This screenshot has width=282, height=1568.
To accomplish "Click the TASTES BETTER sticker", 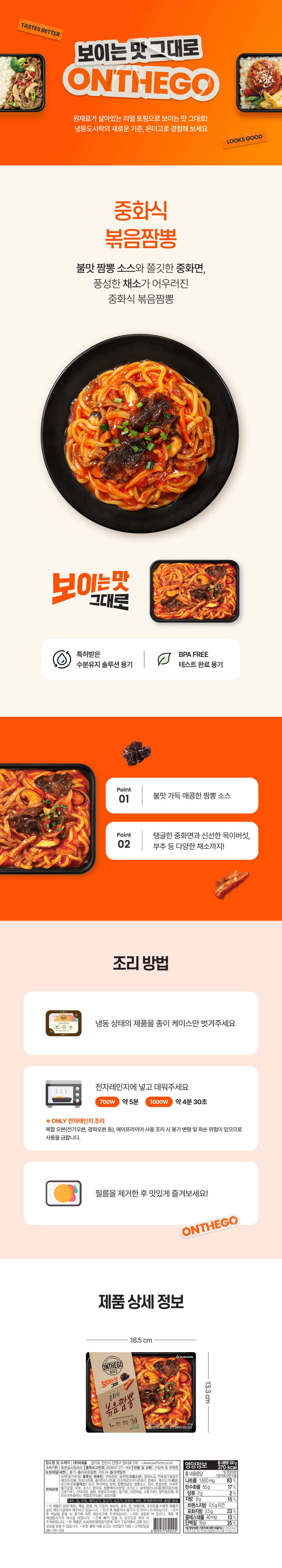I will (41, 29).
